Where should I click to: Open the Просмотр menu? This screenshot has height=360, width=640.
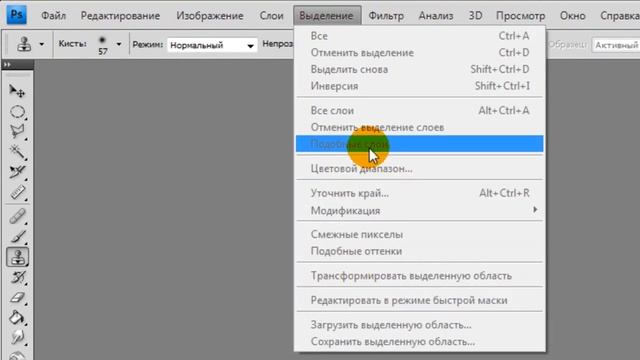coord(520,16)
